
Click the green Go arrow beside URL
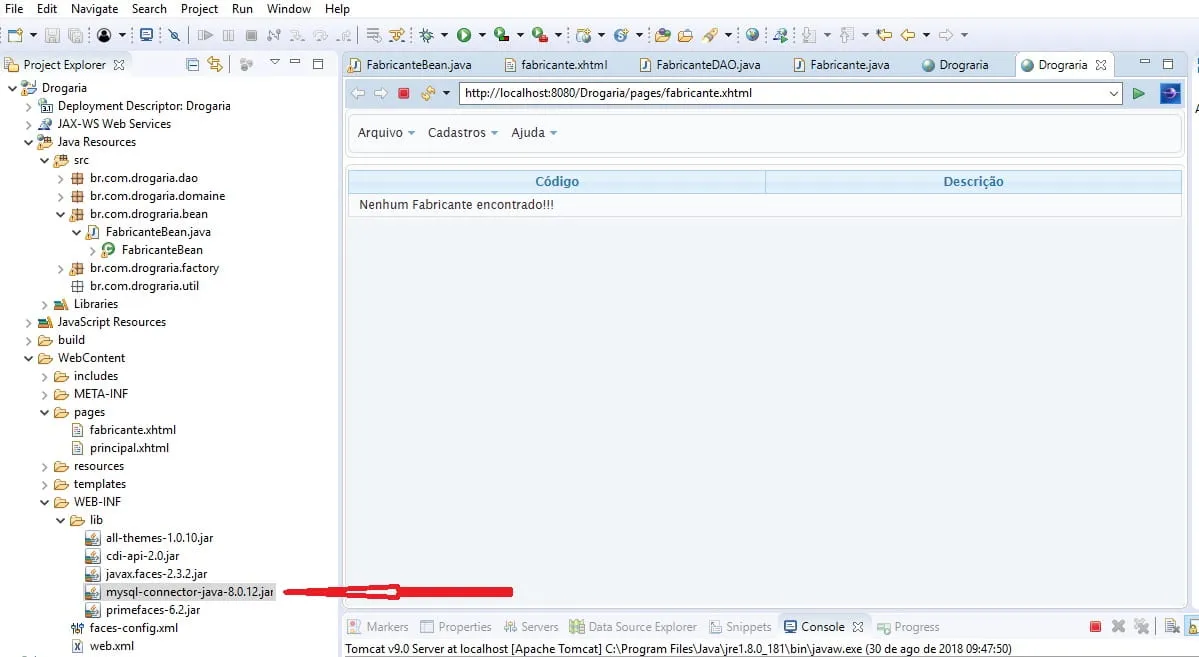click(1139, 93)
